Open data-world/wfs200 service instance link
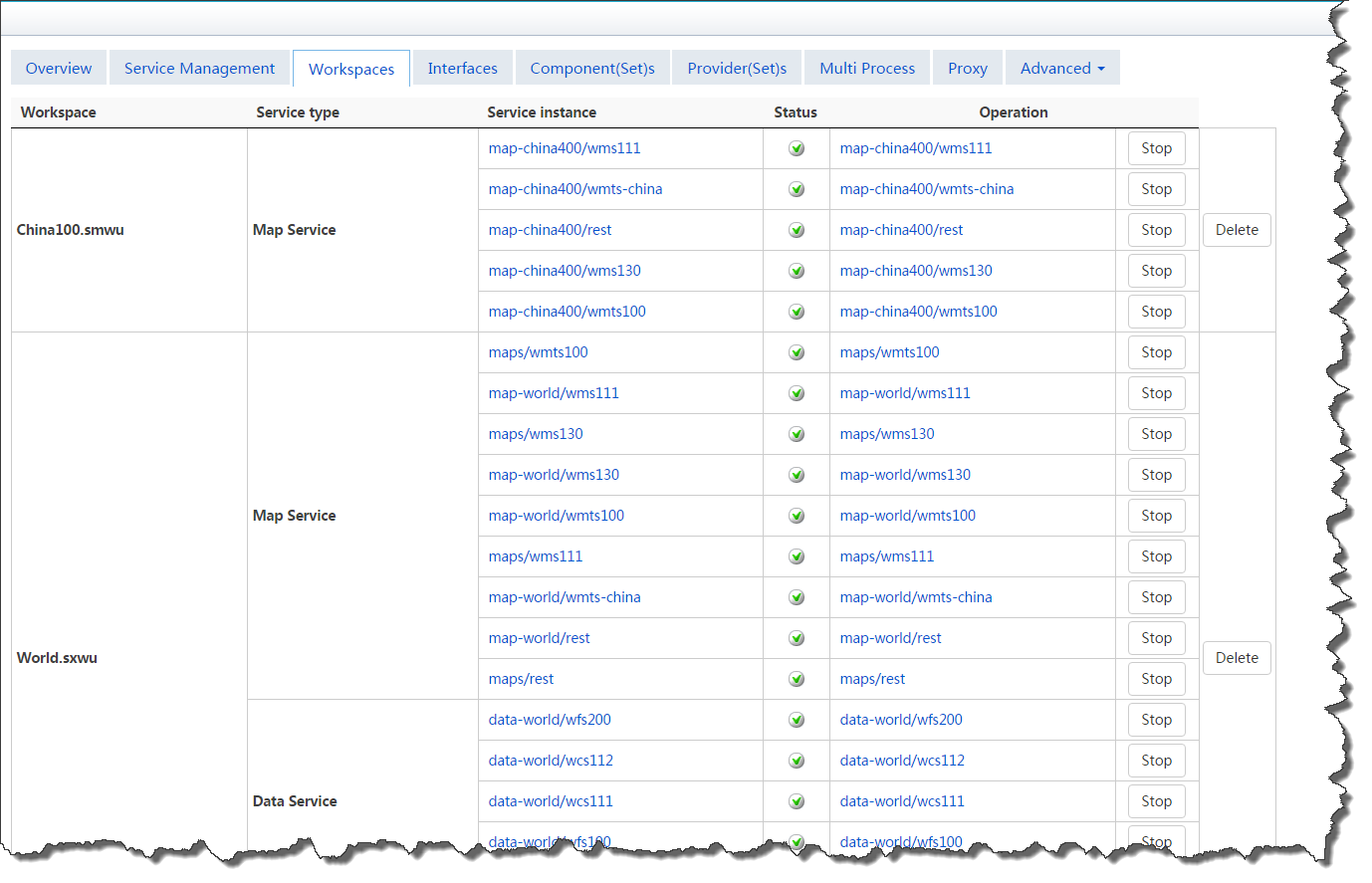This screenshot has width=1372, height=883. tap(550, 720)
